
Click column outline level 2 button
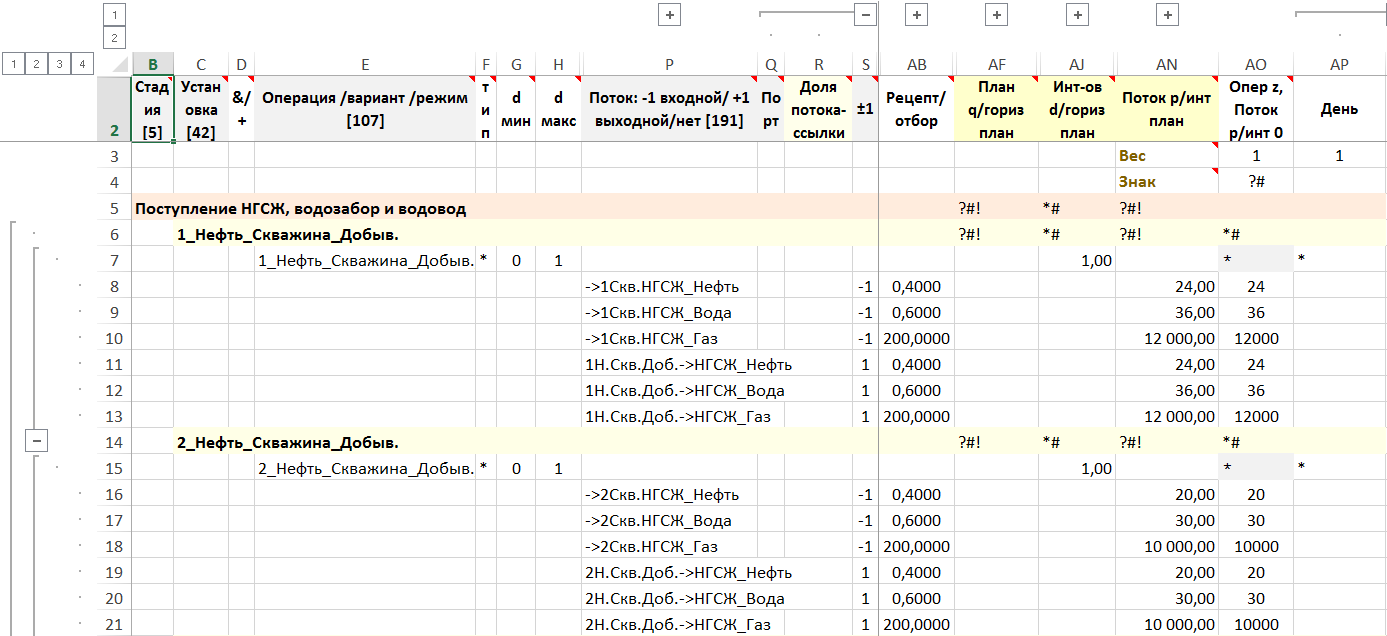pos(115,38)
